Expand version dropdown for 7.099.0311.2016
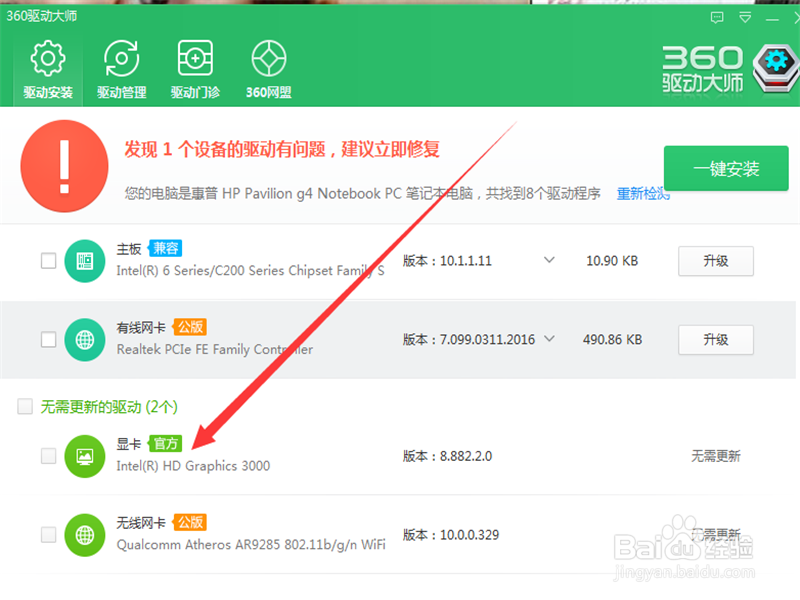The height and width of the screenshot is (600, 800). [549, 338]
